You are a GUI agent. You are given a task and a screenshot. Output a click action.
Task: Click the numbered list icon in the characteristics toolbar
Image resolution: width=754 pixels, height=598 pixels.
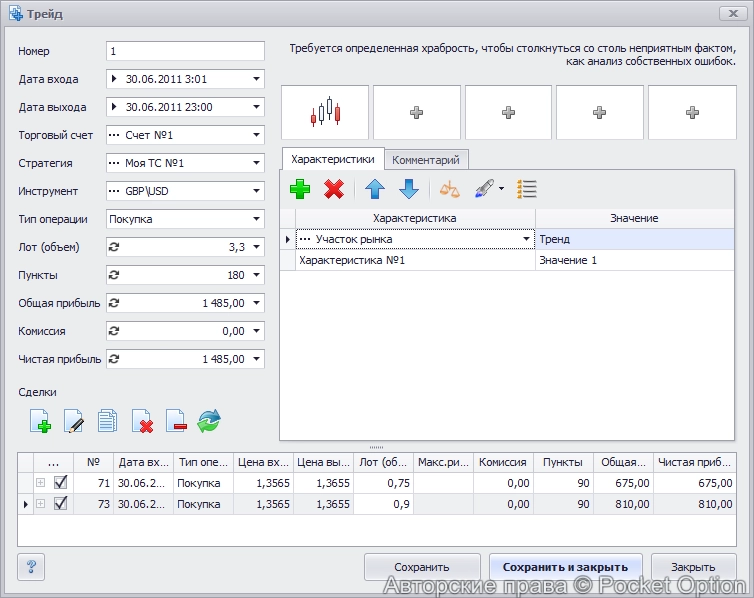coord(527,188)
